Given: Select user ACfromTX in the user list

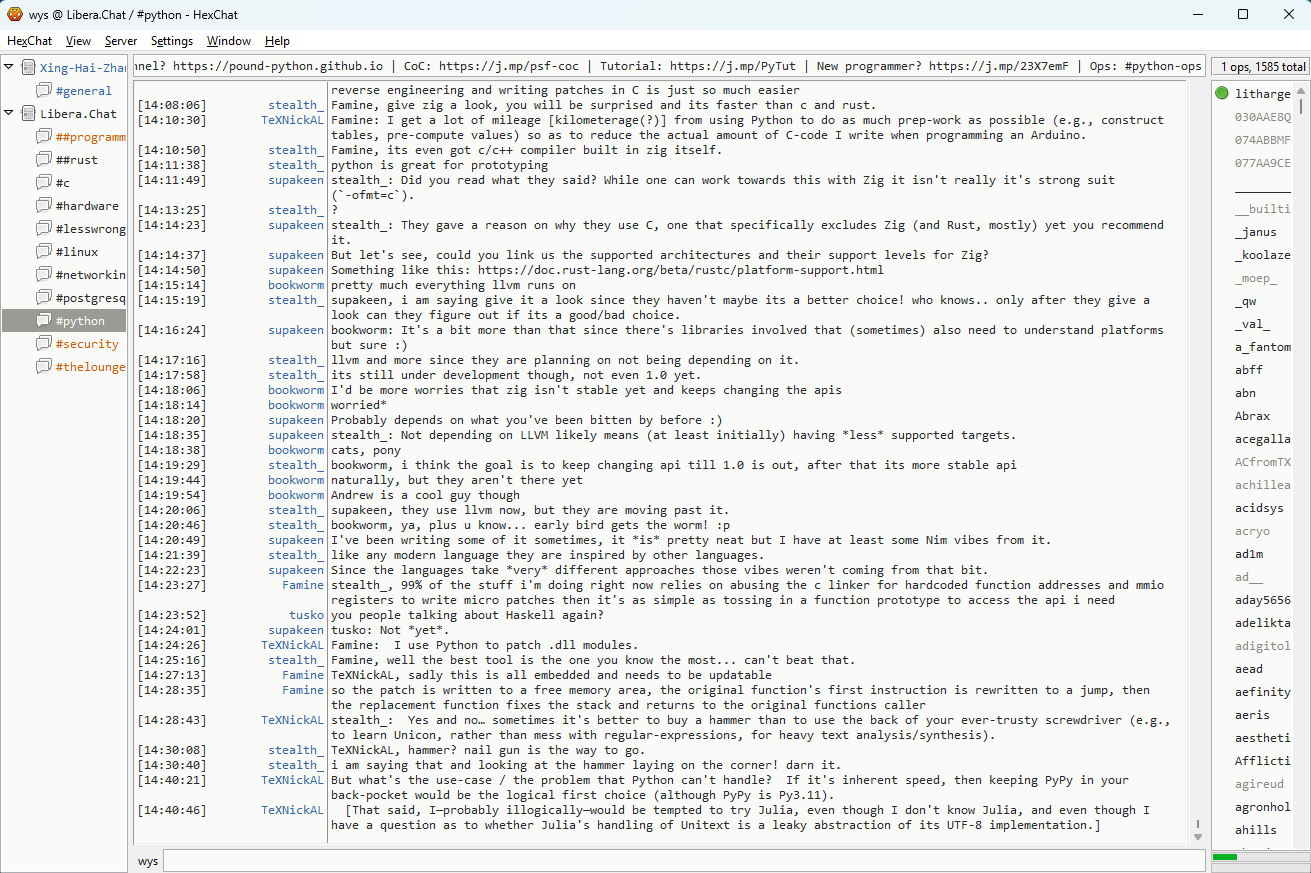Looking at the screenshot, I should [x=1263, y=462].
